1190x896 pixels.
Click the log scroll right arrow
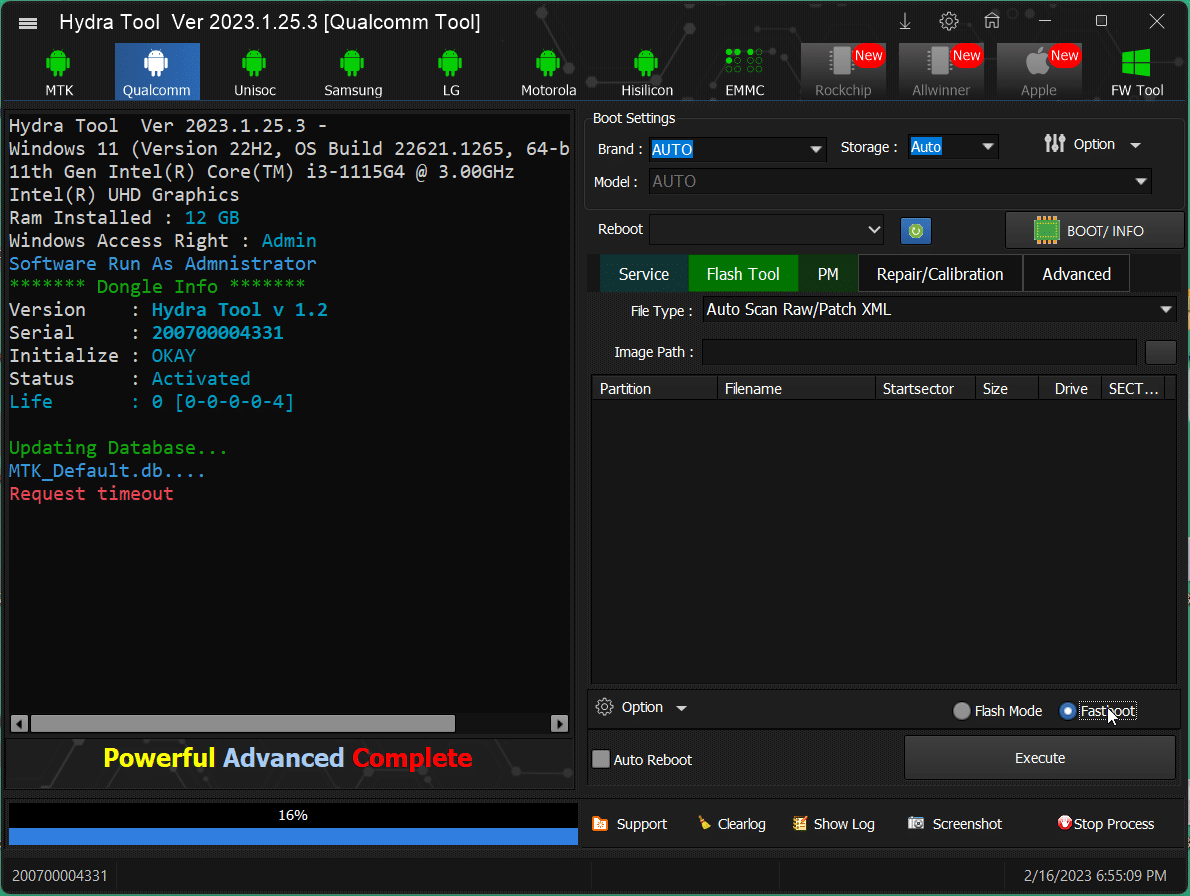tap(559, 724)
